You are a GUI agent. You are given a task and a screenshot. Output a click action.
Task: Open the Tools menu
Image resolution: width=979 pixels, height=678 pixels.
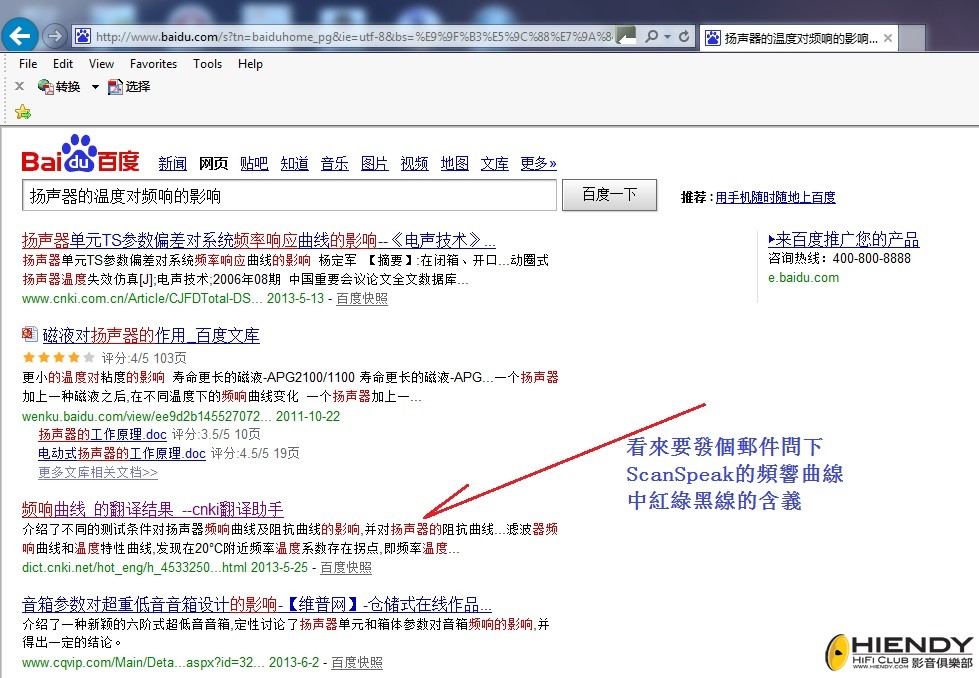click(207, 63)
